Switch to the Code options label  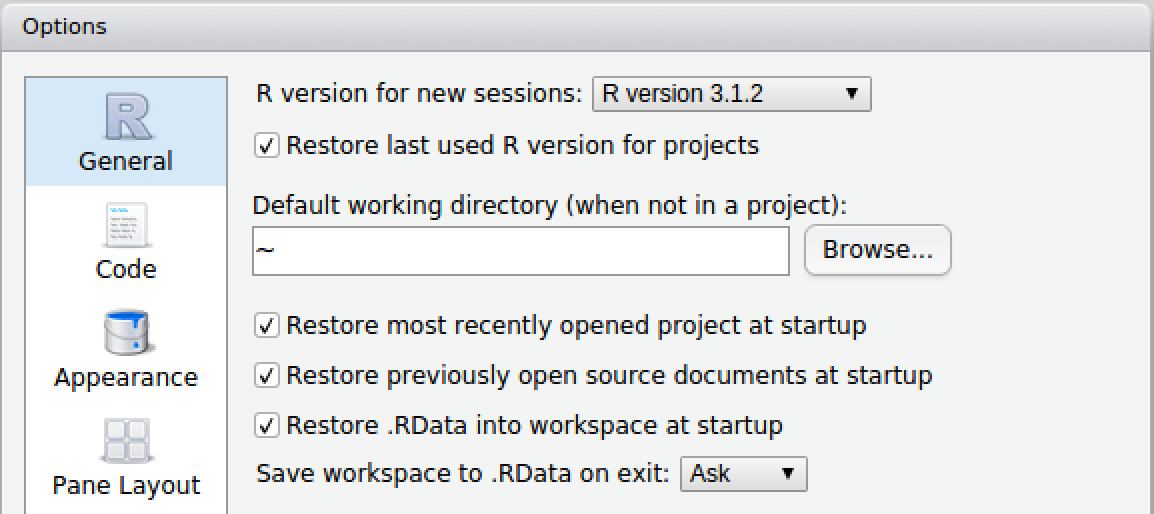click(126, 269)
